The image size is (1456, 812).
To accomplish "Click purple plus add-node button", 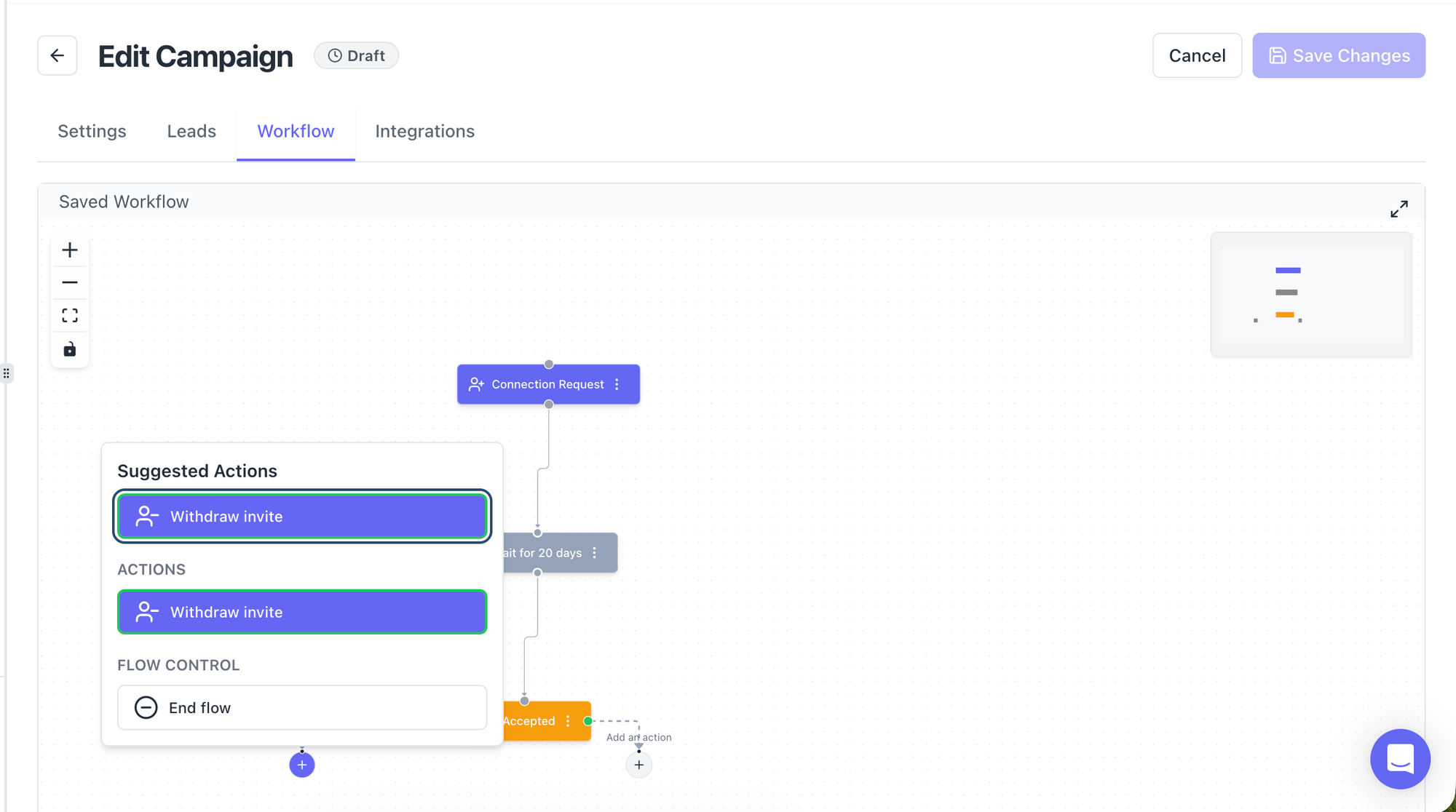I will pos(302,765).
